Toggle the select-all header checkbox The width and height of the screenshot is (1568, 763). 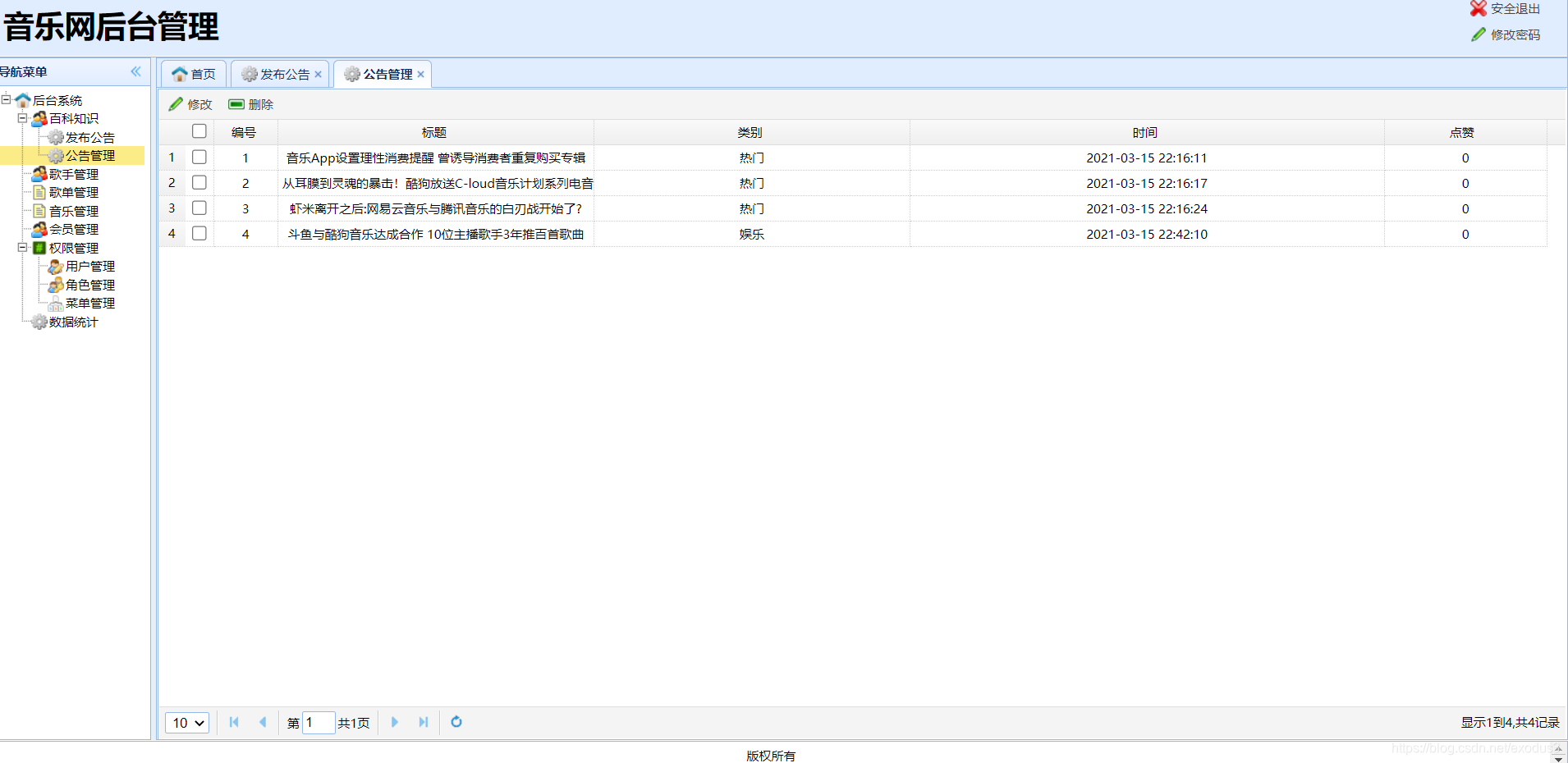click(x=199, y=131)
